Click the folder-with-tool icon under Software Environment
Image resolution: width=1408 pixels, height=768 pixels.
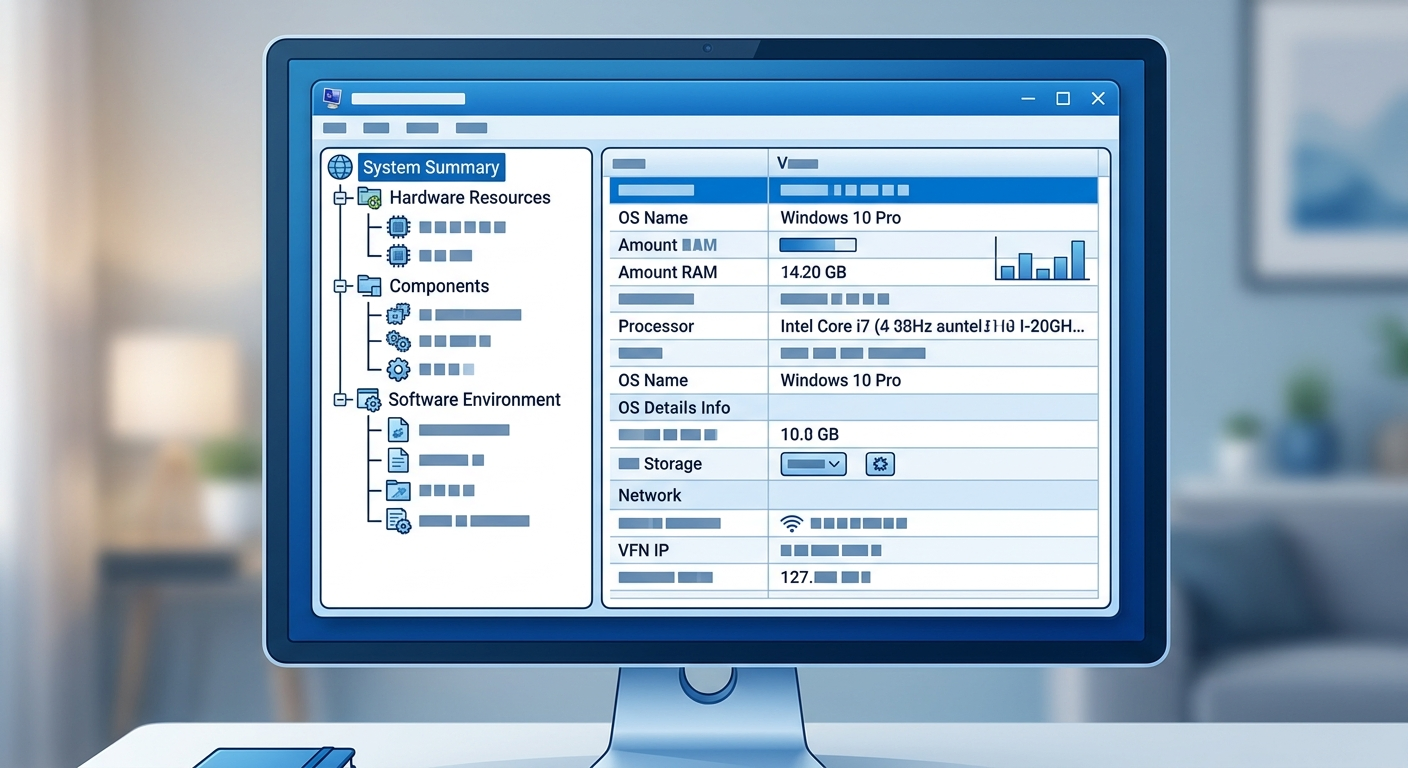(x=398, y=490)
